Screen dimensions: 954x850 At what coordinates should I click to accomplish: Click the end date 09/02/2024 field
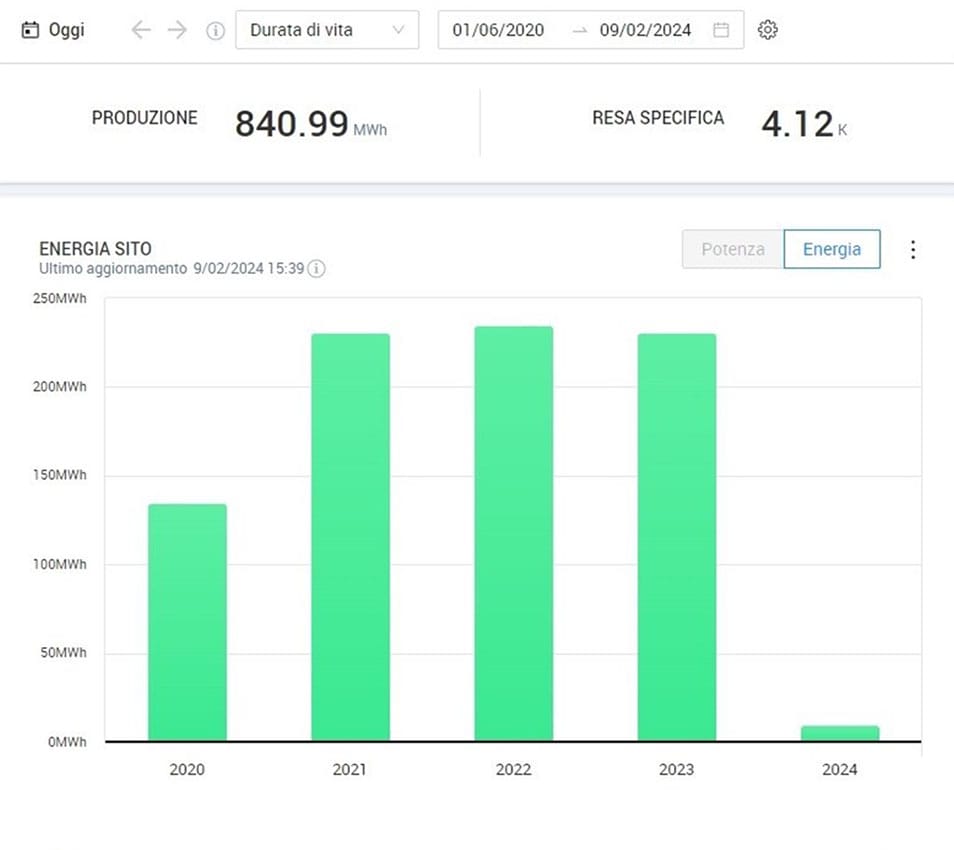pos(645,30)
